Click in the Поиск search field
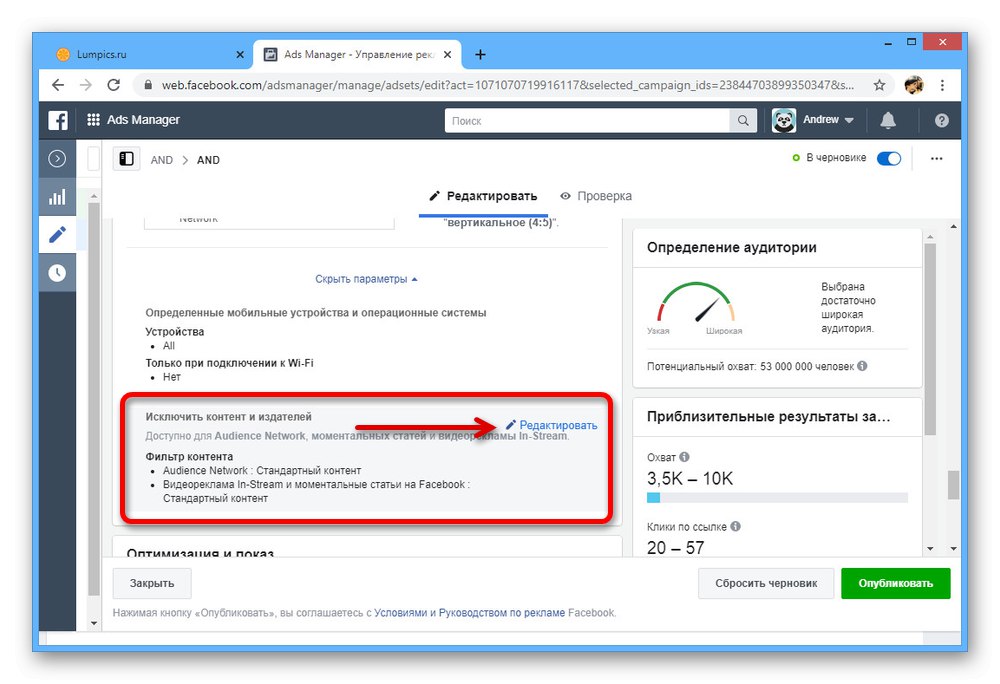The width and height of the screenshot is (1000, 684). (587, 120)
